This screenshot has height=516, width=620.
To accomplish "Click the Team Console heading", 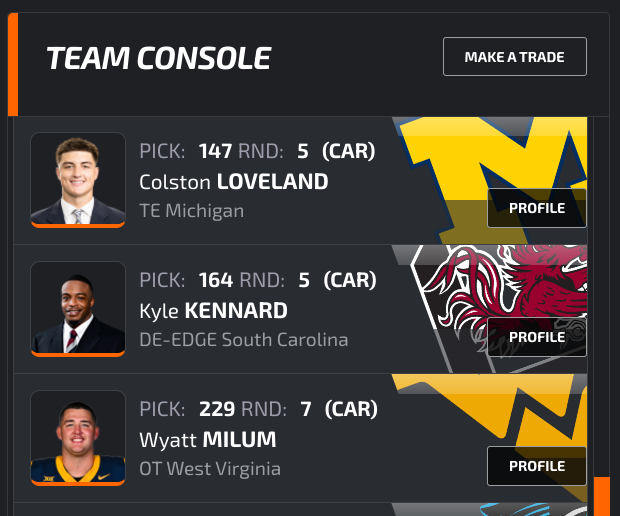I will click(158, 58).
